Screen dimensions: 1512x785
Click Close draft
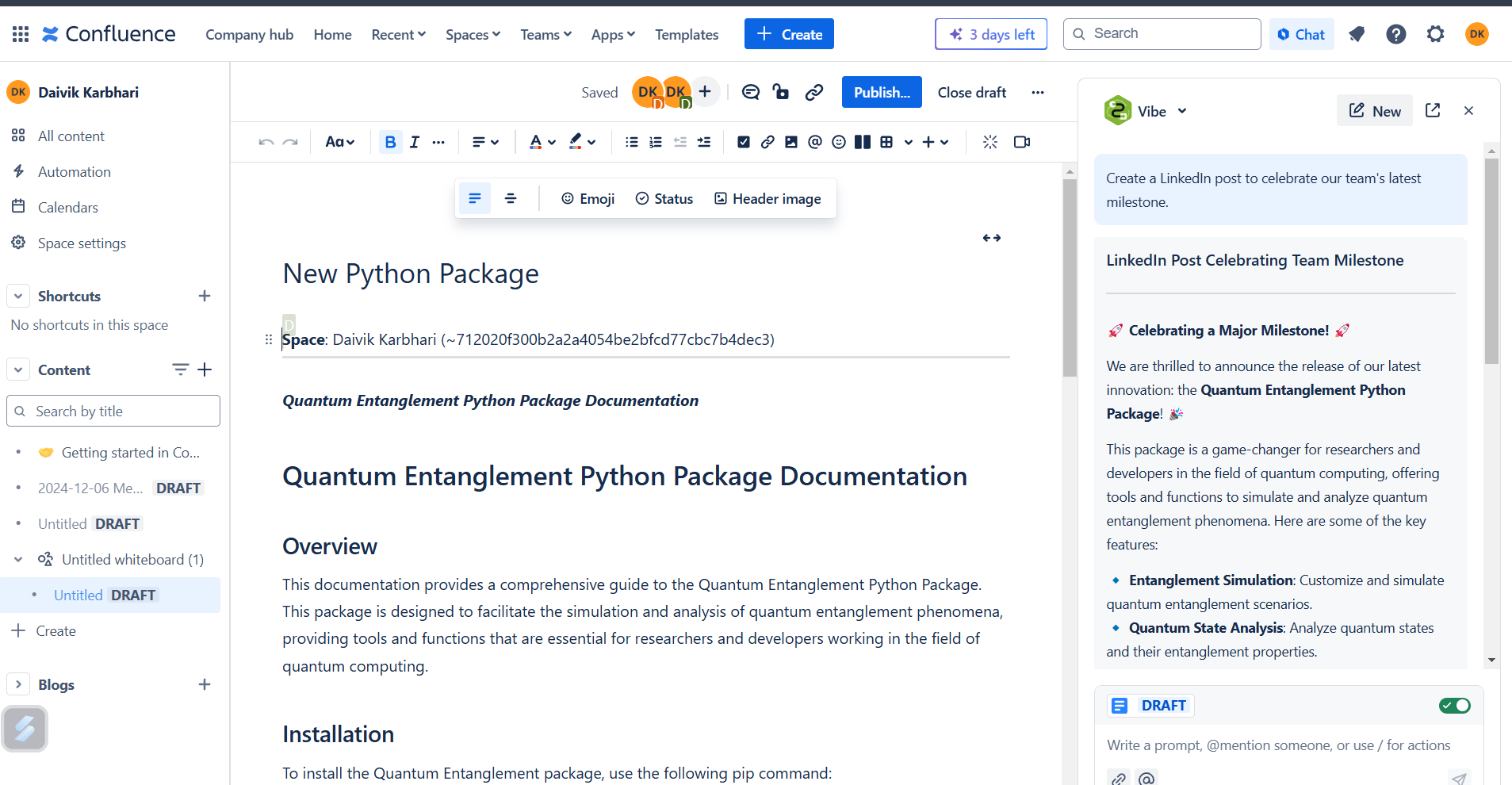point(971,92)
